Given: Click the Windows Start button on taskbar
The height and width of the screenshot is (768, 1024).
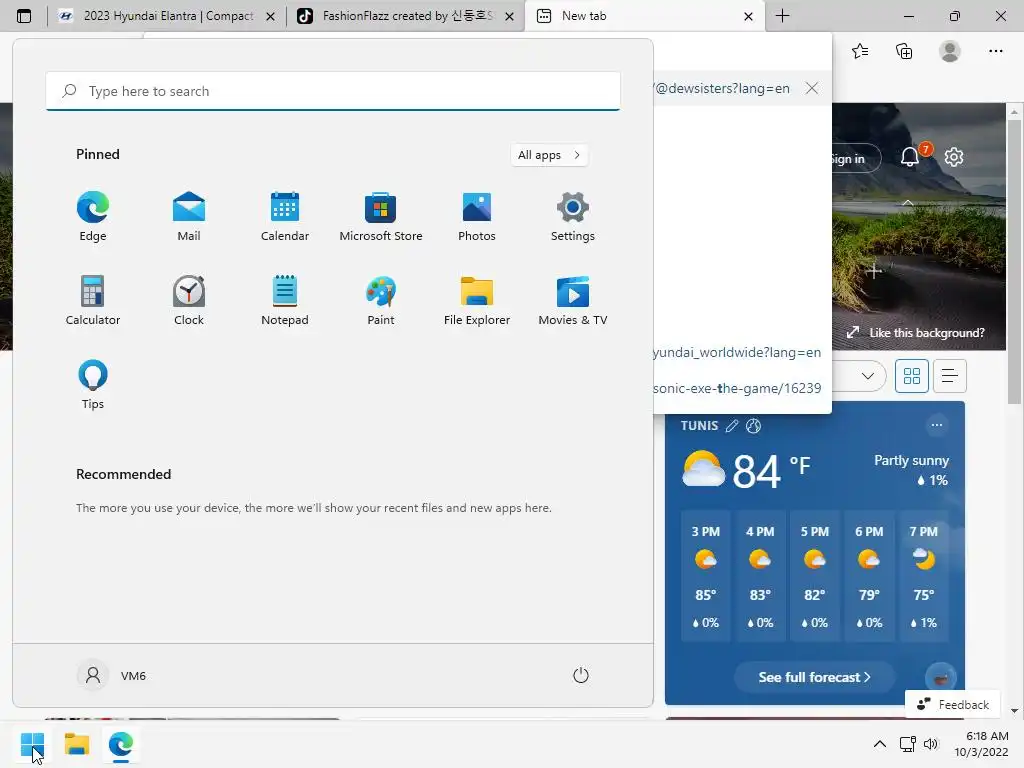Looking at the screenshot, I should click(32, 744).
